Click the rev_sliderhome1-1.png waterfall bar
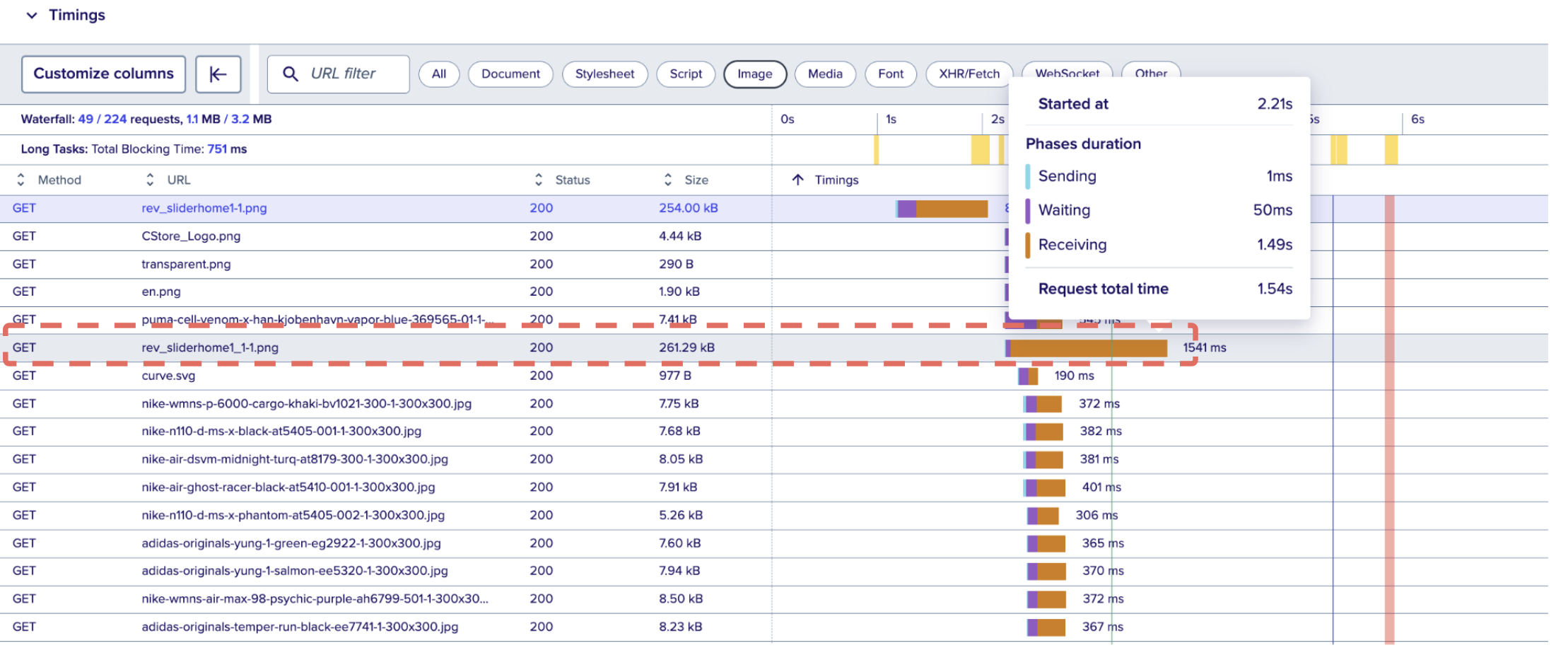Image resolution: width=1568 pixels, height=648 pixels. (942, 209)
